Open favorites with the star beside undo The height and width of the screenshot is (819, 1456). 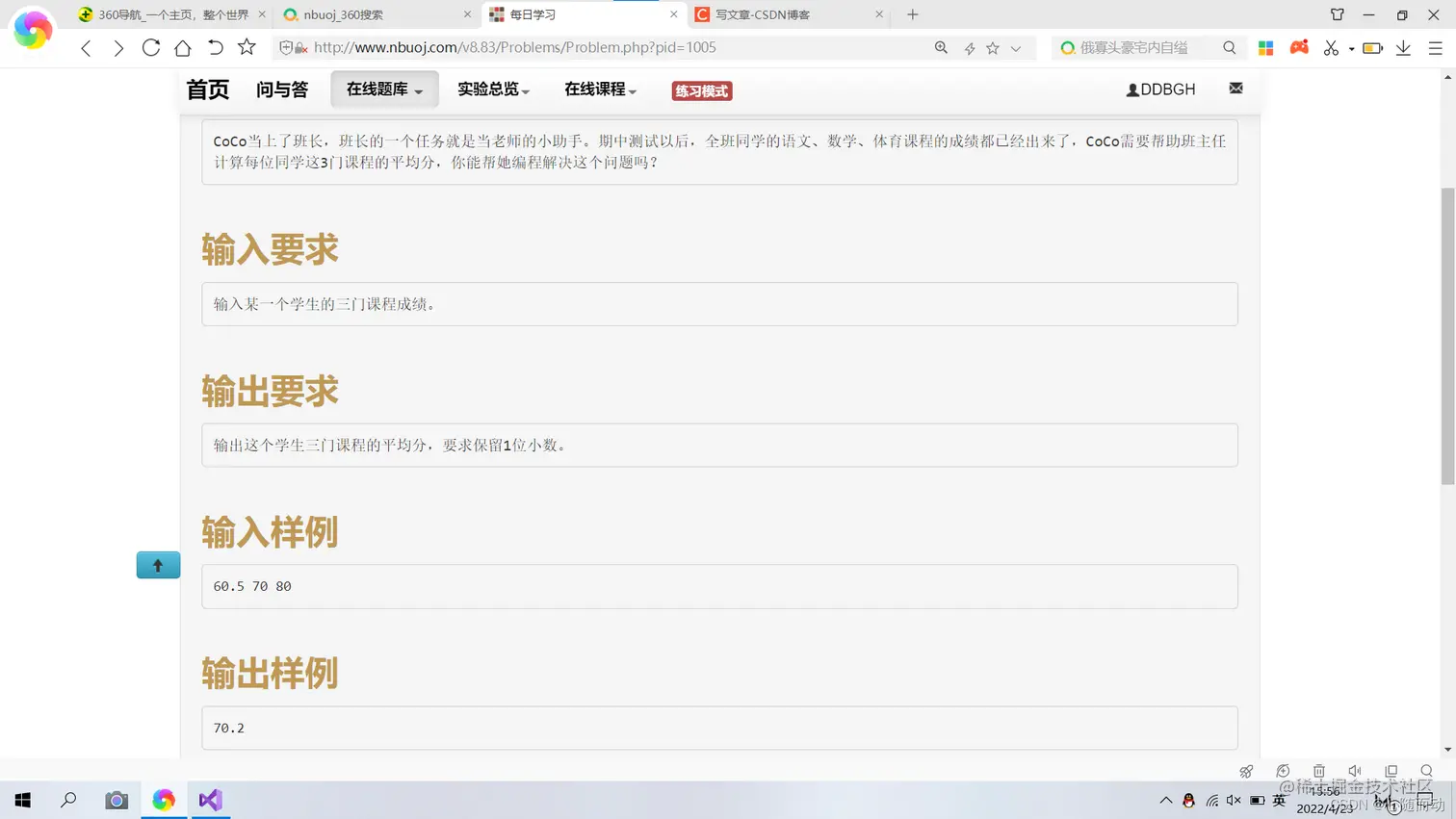pyautogui.click(x=247, y=47)
